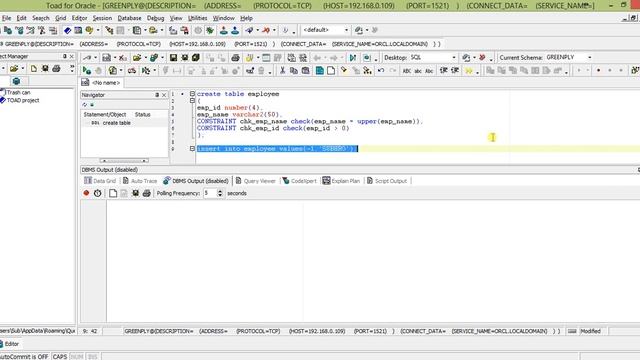Click the Paste clipboard icon

(305, 71)
